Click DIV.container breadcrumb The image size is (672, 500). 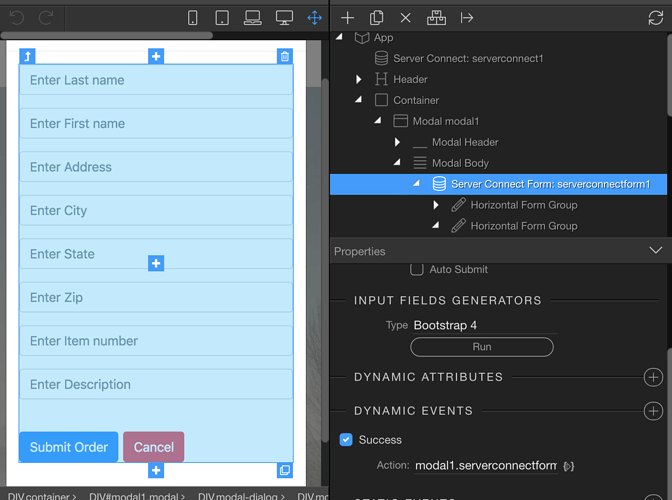point(39,496)
